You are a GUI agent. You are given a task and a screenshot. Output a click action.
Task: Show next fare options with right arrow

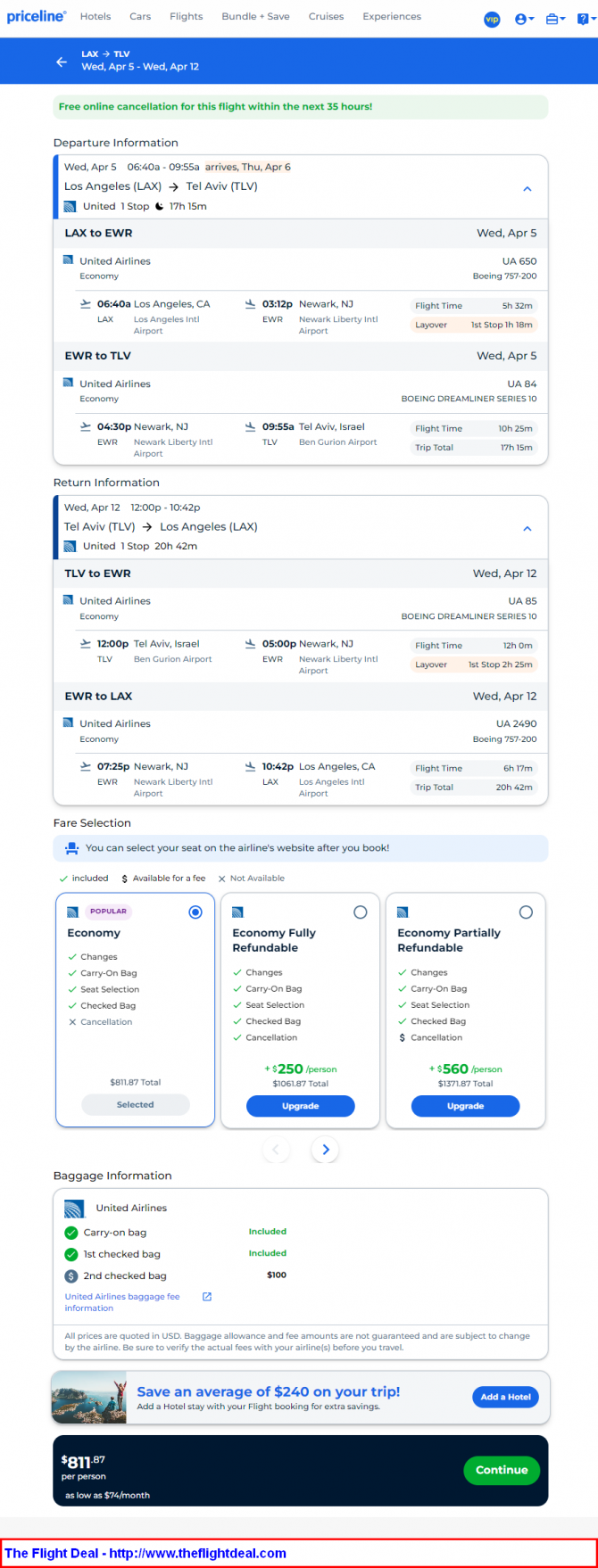click(325, 1150)
